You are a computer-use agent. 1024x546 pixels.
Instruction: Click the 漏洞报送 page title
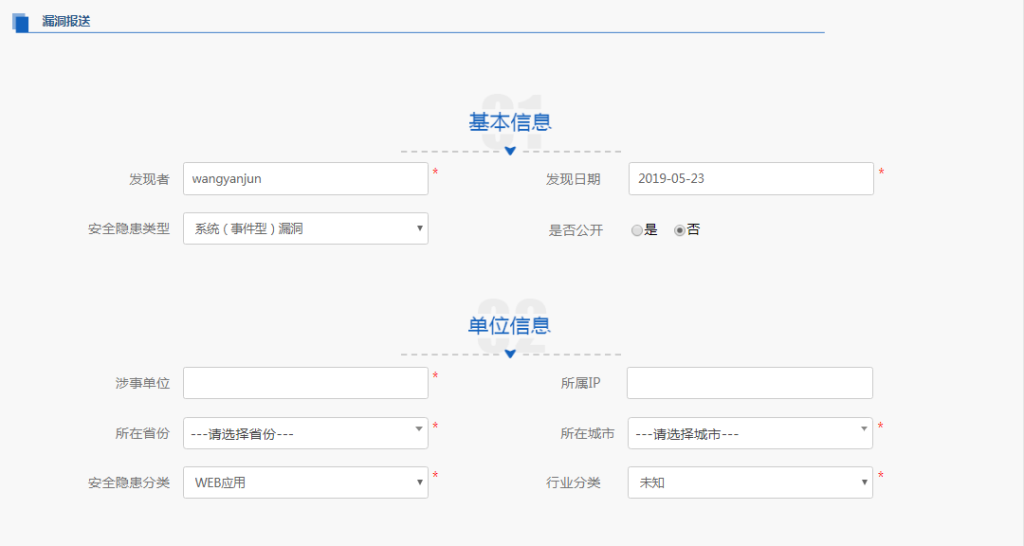[66, 22]
